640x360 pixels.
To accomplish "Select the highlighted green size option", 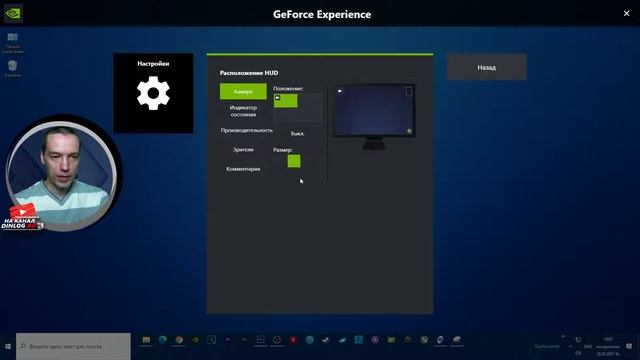I will pyautogui.click(x=294, y=161).
